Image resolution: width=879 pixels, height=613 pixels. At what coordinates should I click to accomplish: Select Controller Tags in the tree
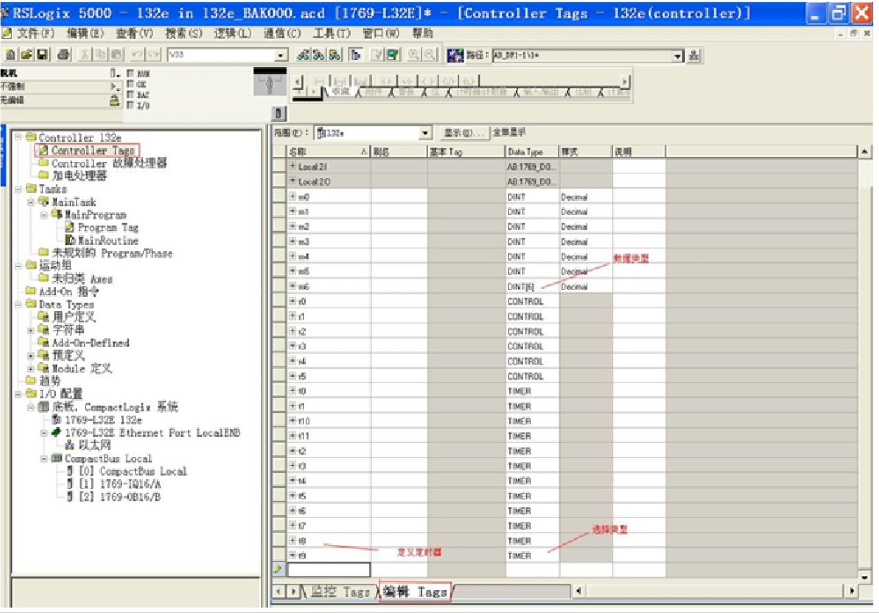coord(93,150)
